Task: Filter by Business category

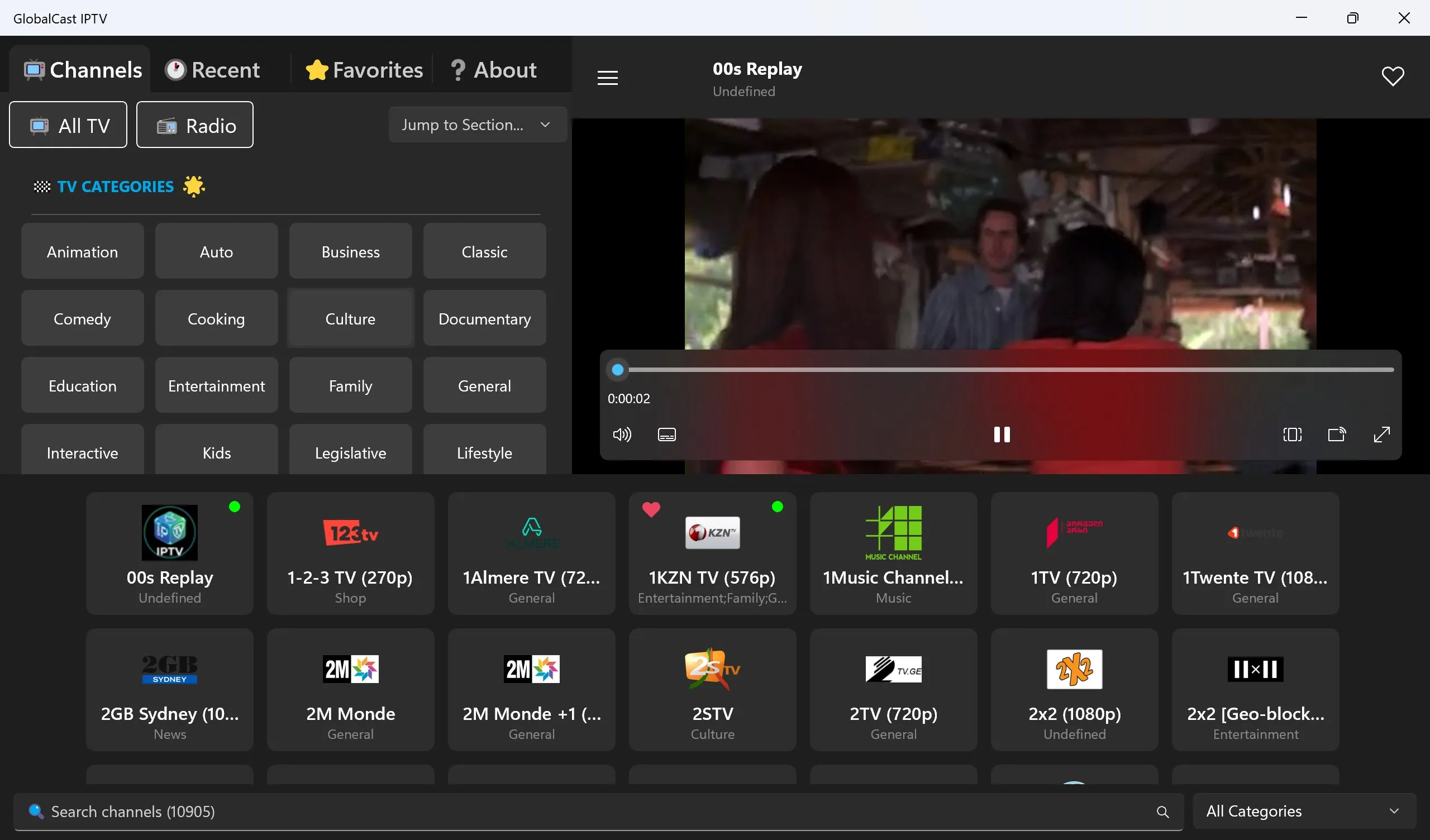Action: click(350, 251)
